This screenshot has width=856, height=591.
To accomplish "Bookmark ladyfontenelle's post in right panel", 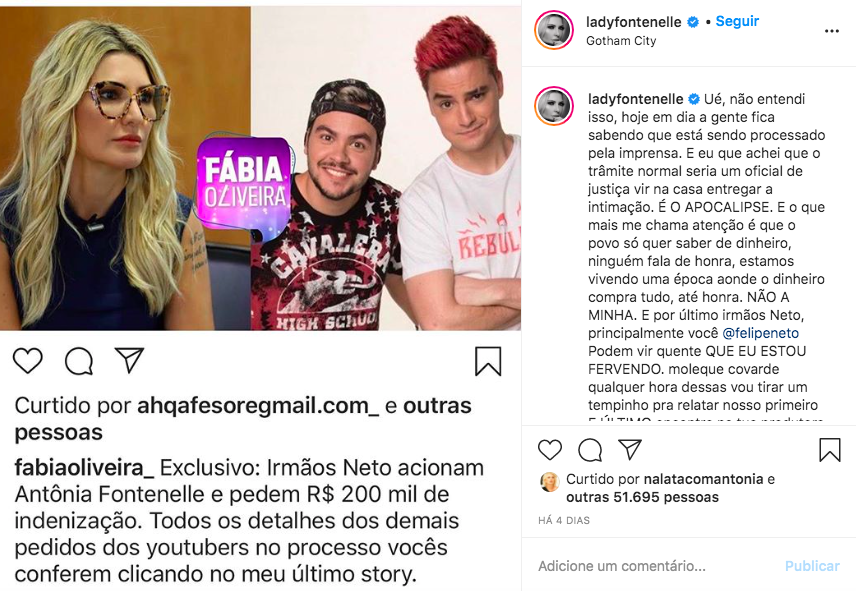I will pos(829,450).
